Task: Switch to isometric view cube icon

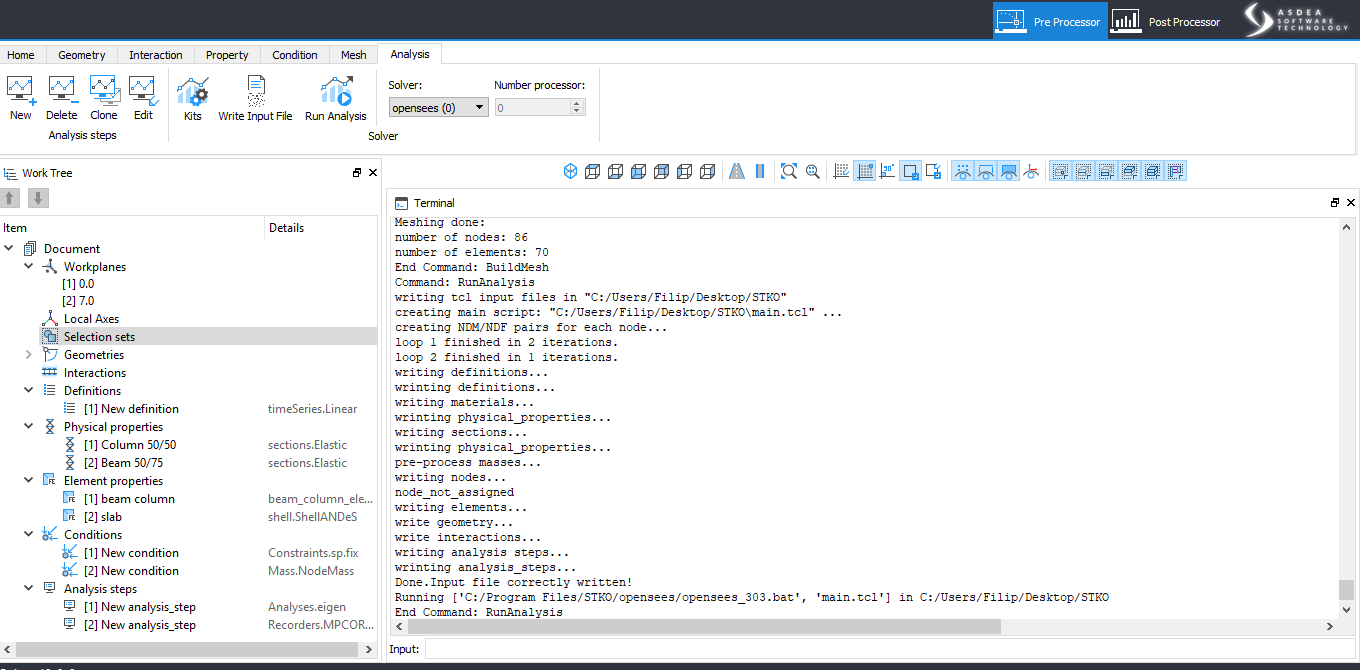Action: tap(570, 171)
